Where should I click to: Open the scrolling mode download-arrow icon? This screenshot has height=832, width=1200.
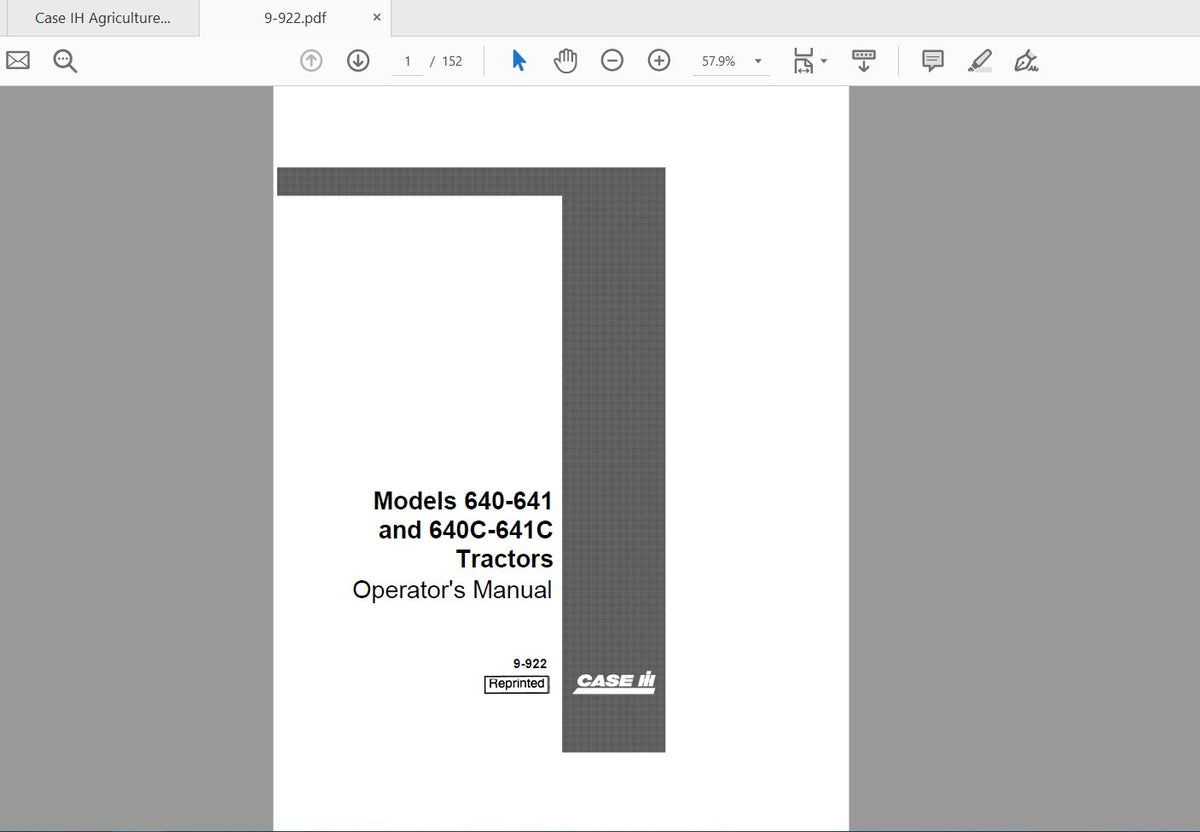864,61
